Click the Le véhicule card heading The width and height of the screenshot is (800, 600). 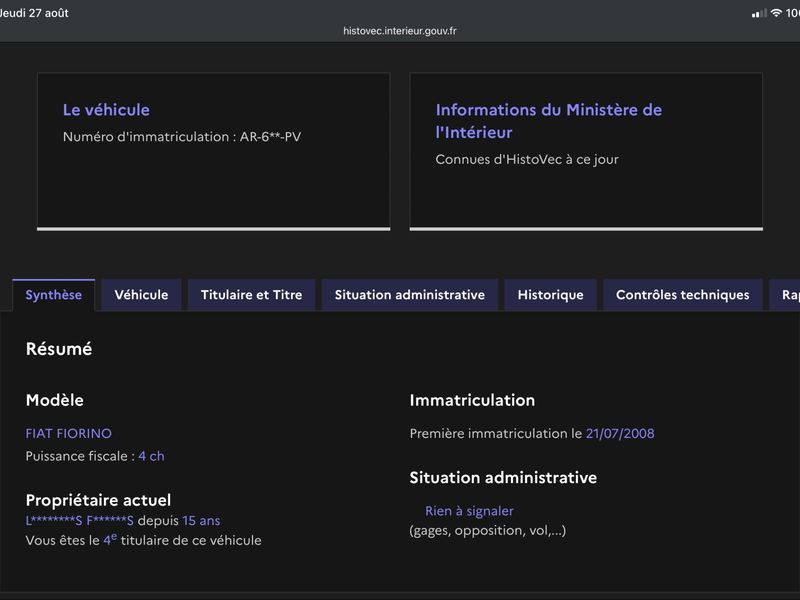[x=106, y=110]
